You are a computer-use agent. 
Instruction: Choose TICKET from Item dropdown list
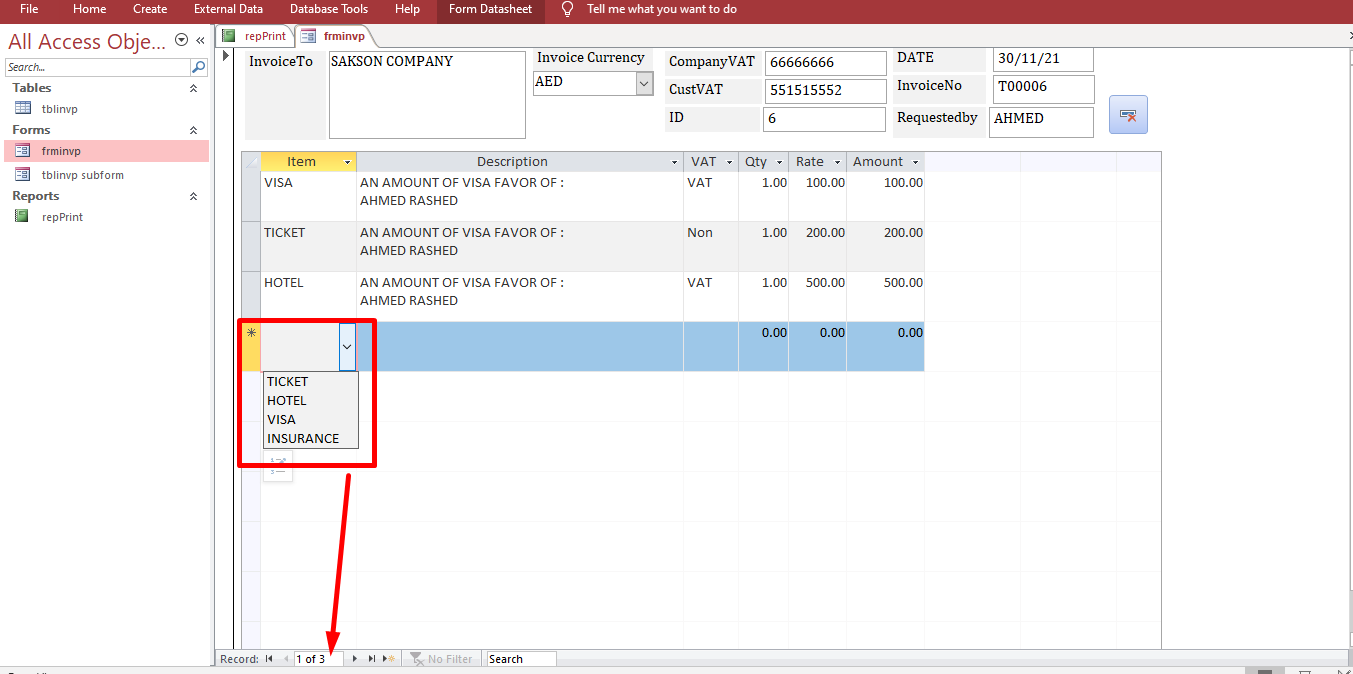(x=310, y=381)
